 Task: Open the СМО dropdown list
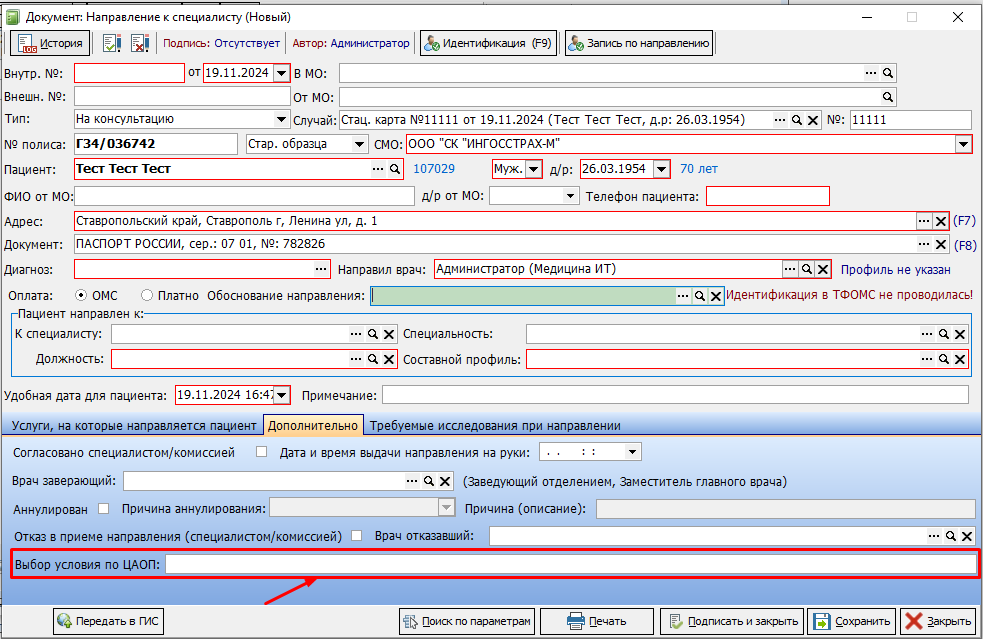963,144
